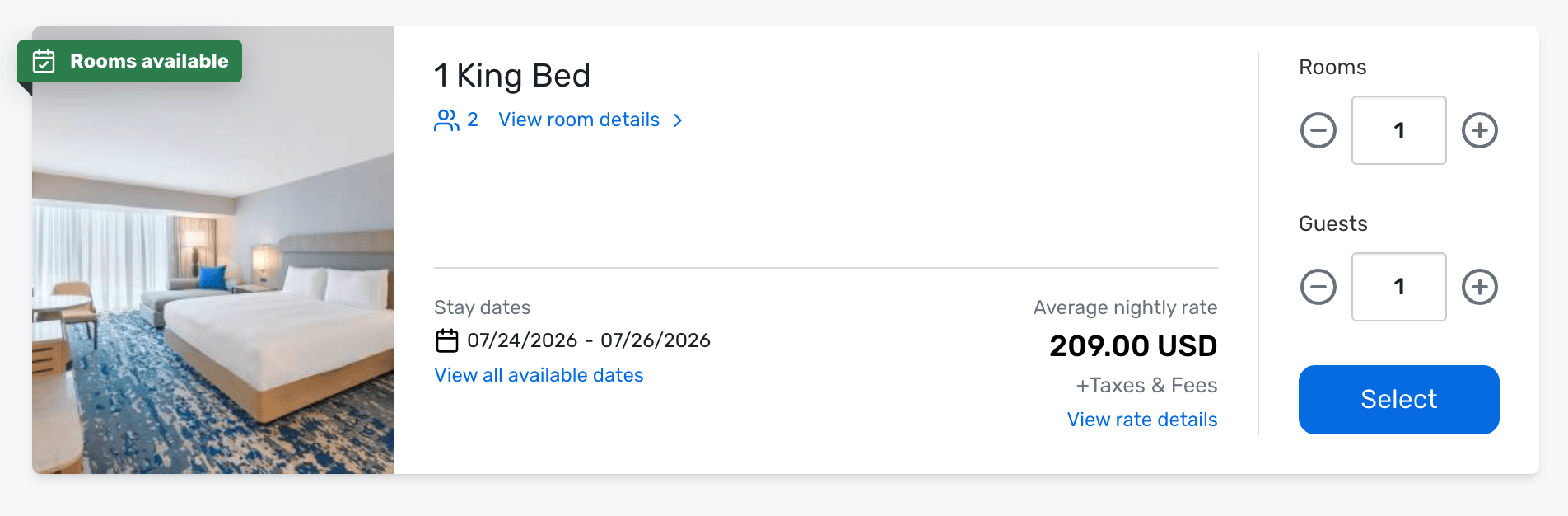Image resolution: width=1568 pixels, height=516 pixels.
Task: Focus the Guests quantity input field
Action: tap(1398, 287)
